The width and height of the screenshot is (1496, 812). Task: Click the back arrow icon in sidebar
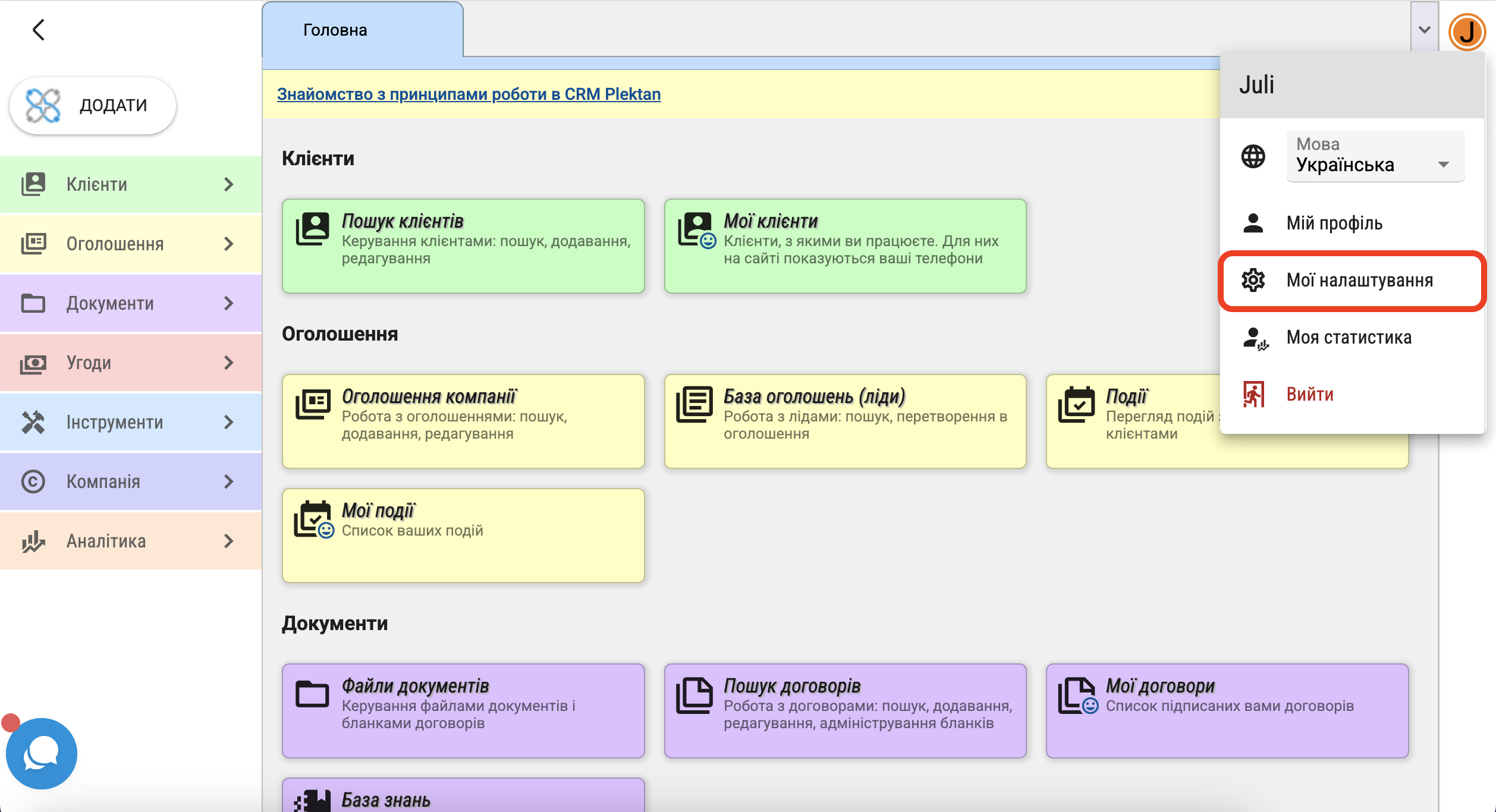click(x=39, y=30)
